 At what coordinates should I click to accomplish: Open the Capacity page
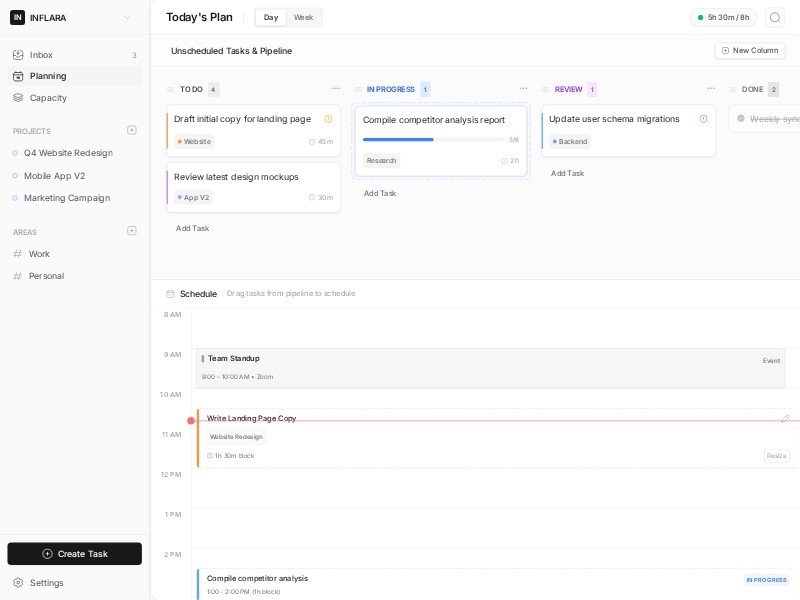coord(48,98)
